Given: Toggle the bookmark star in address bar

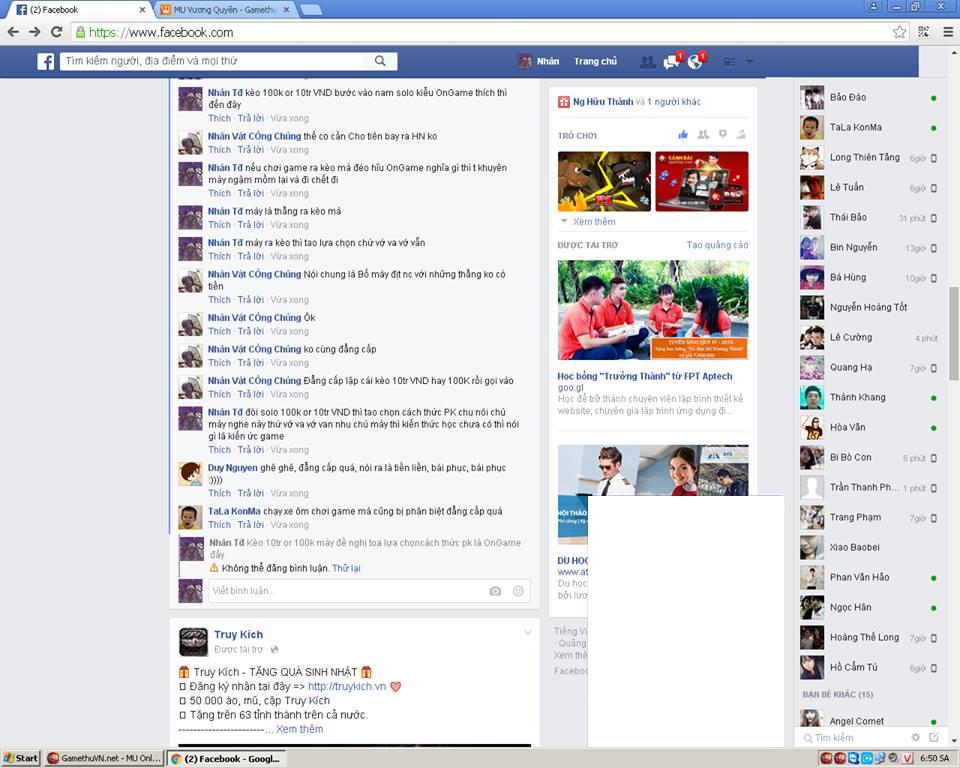Looking at the screenshot, I should 899,32.
